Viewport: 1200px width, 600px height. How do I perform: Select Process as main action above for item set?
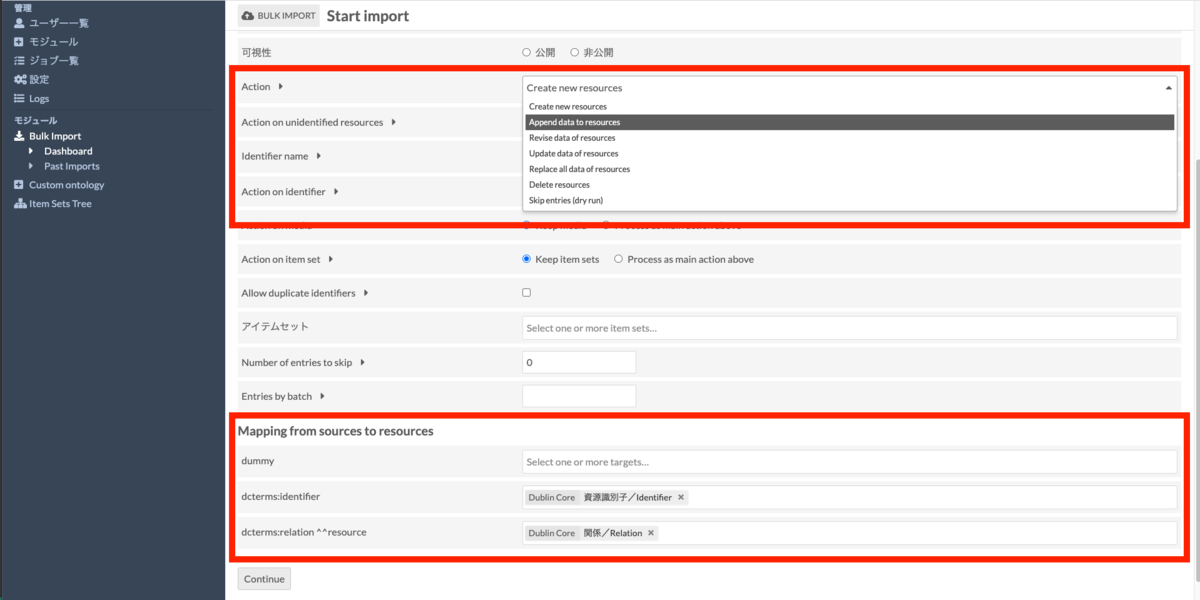618,259
